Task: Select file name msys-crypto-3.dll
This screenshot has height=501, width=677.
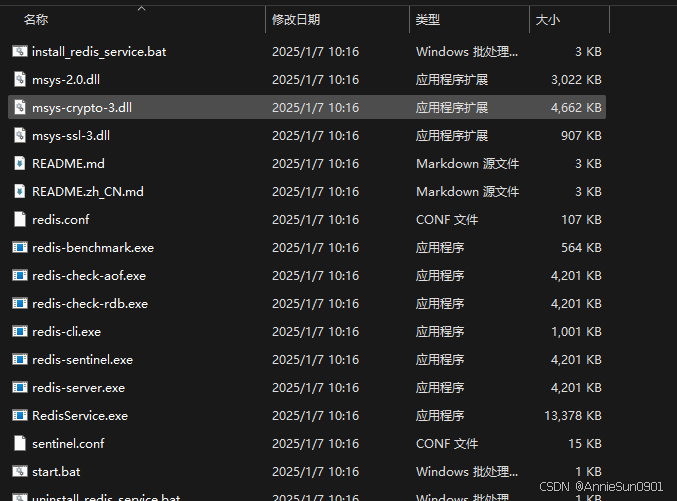Action: 82,108
